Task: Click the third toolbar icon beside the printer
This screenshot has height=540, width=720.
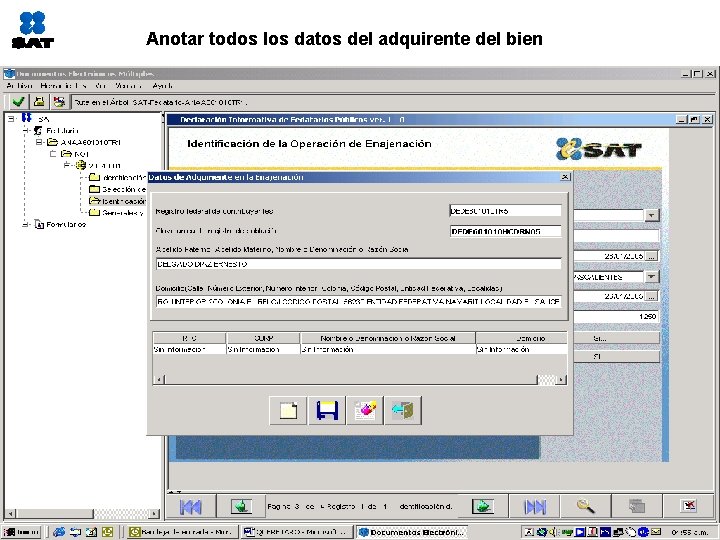Action: point(59,102)
